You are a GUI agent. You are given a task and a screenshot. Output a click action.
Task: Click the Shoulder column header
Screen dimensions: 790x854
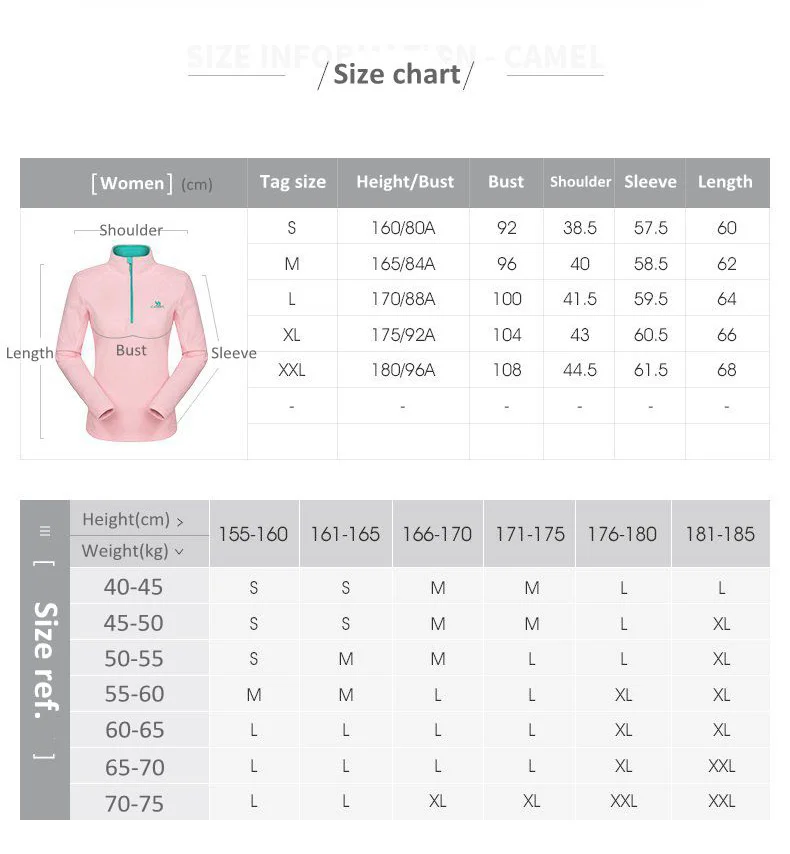click(x=580, y=182)
